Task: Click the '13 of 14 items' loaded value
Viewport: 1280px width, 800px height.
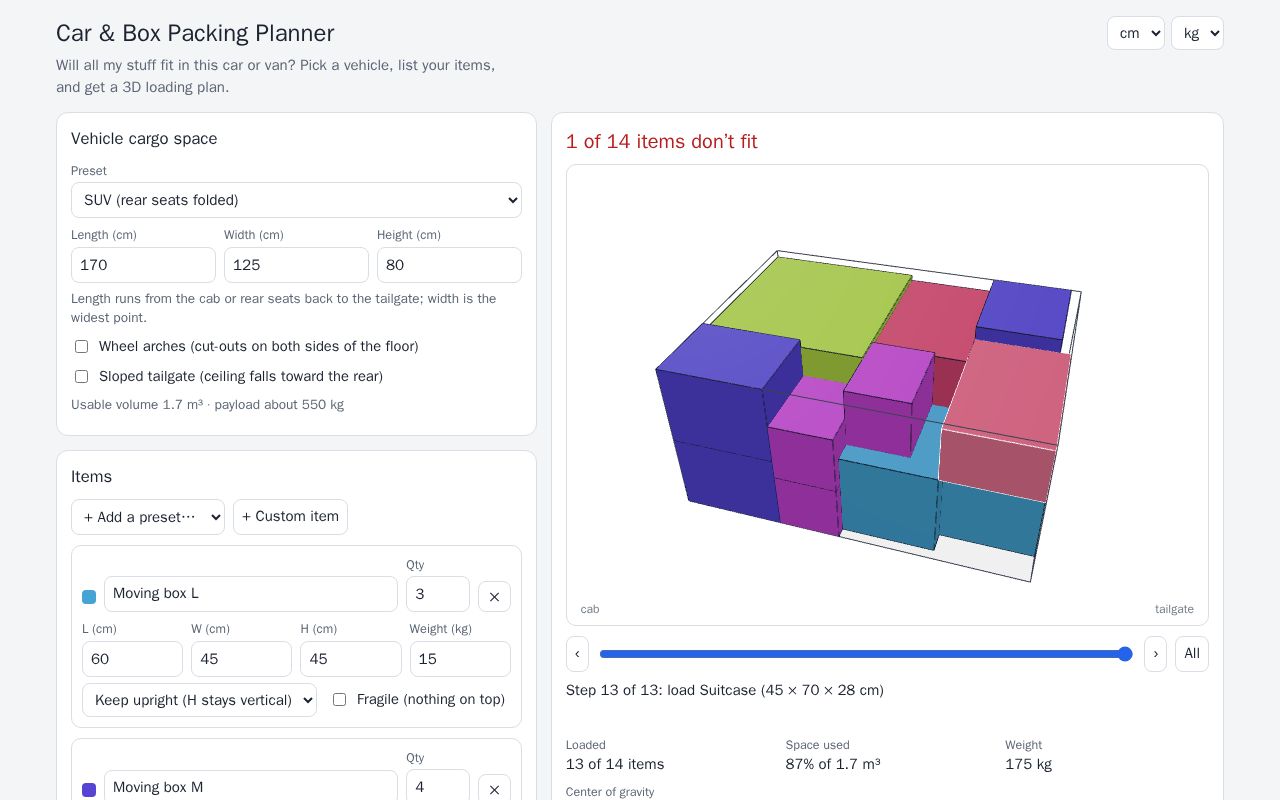Action: (x=615, y=764)
